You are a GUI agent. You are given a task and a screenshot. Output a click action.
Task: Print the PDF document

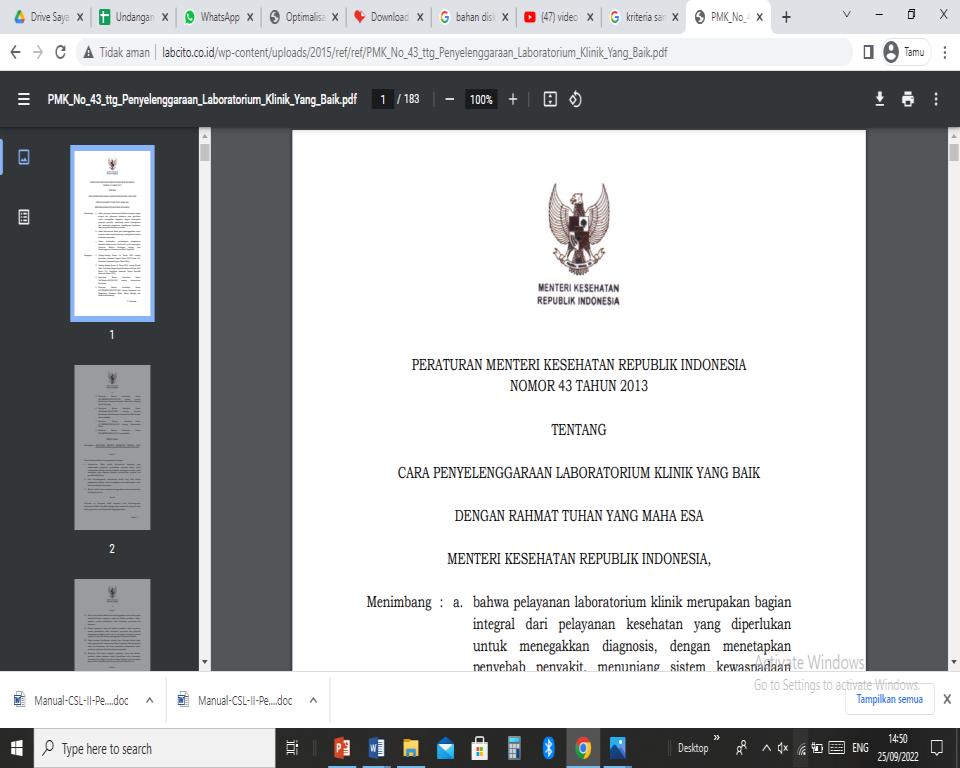click(907, 99)
